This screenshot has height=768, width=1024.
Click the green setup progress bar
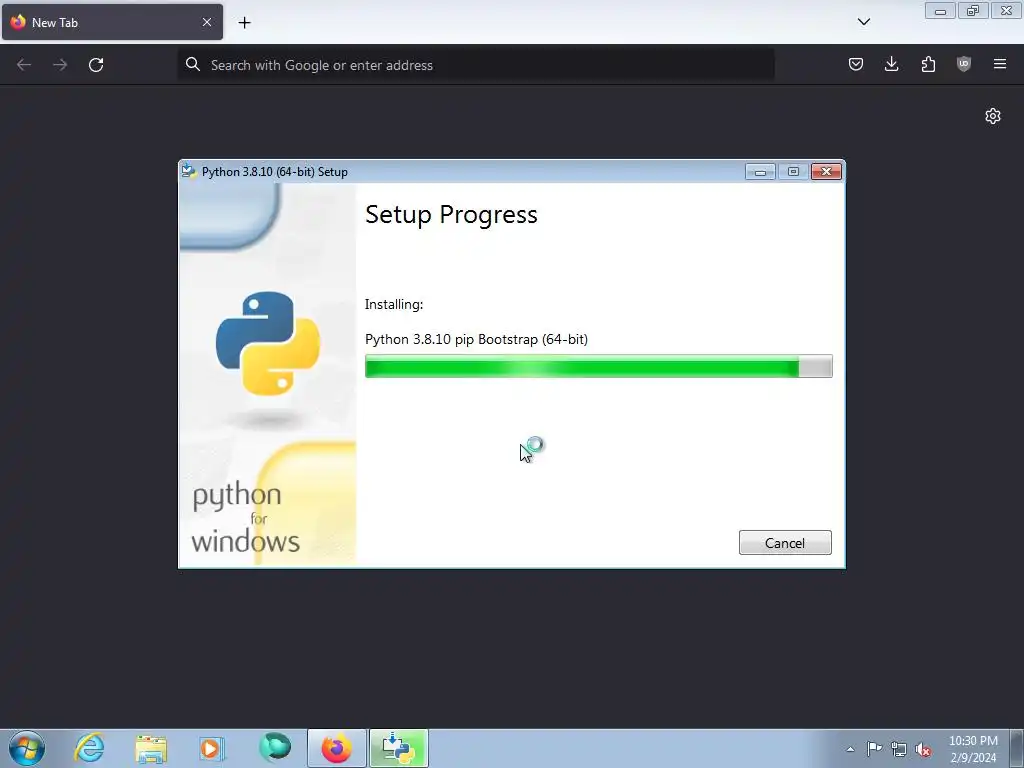[598, 366]
